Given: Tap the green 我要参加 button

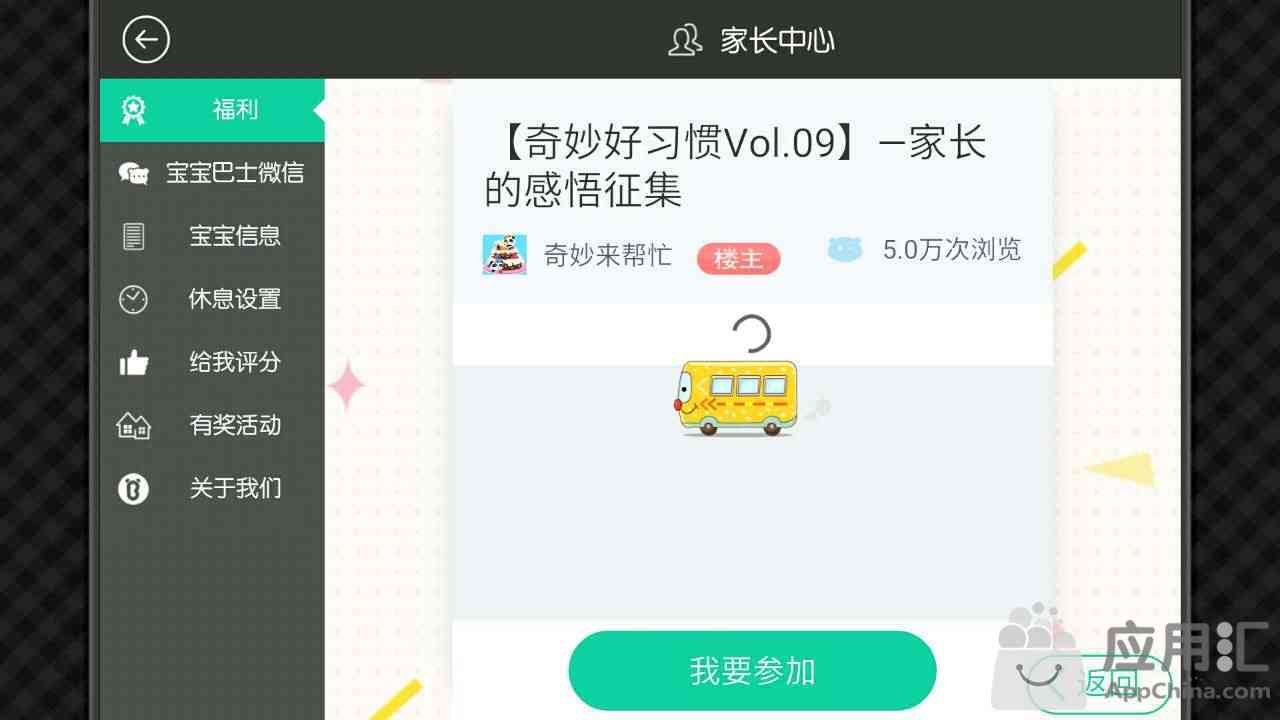Looking at the screenshot, I should (752, 670).
